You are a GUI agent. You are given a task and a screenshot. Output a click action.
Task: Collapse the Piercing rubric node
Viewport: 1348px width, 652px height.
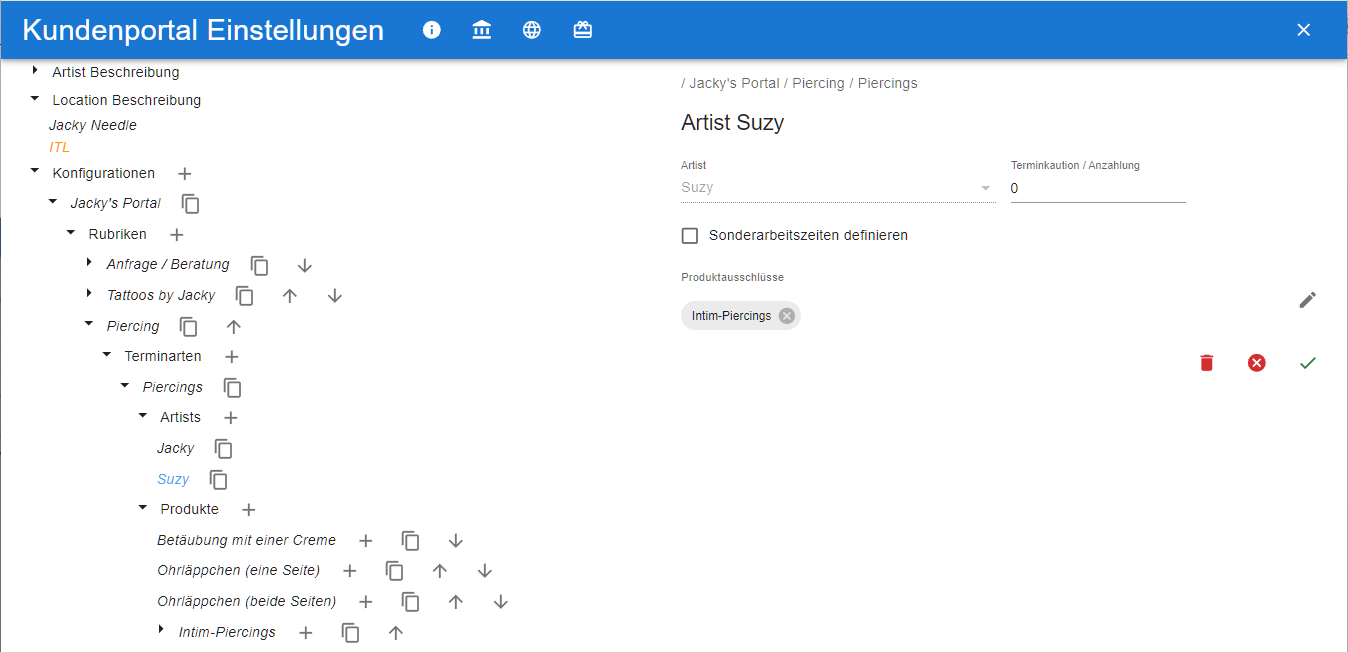pyautogui.click(x=89, y=324)
